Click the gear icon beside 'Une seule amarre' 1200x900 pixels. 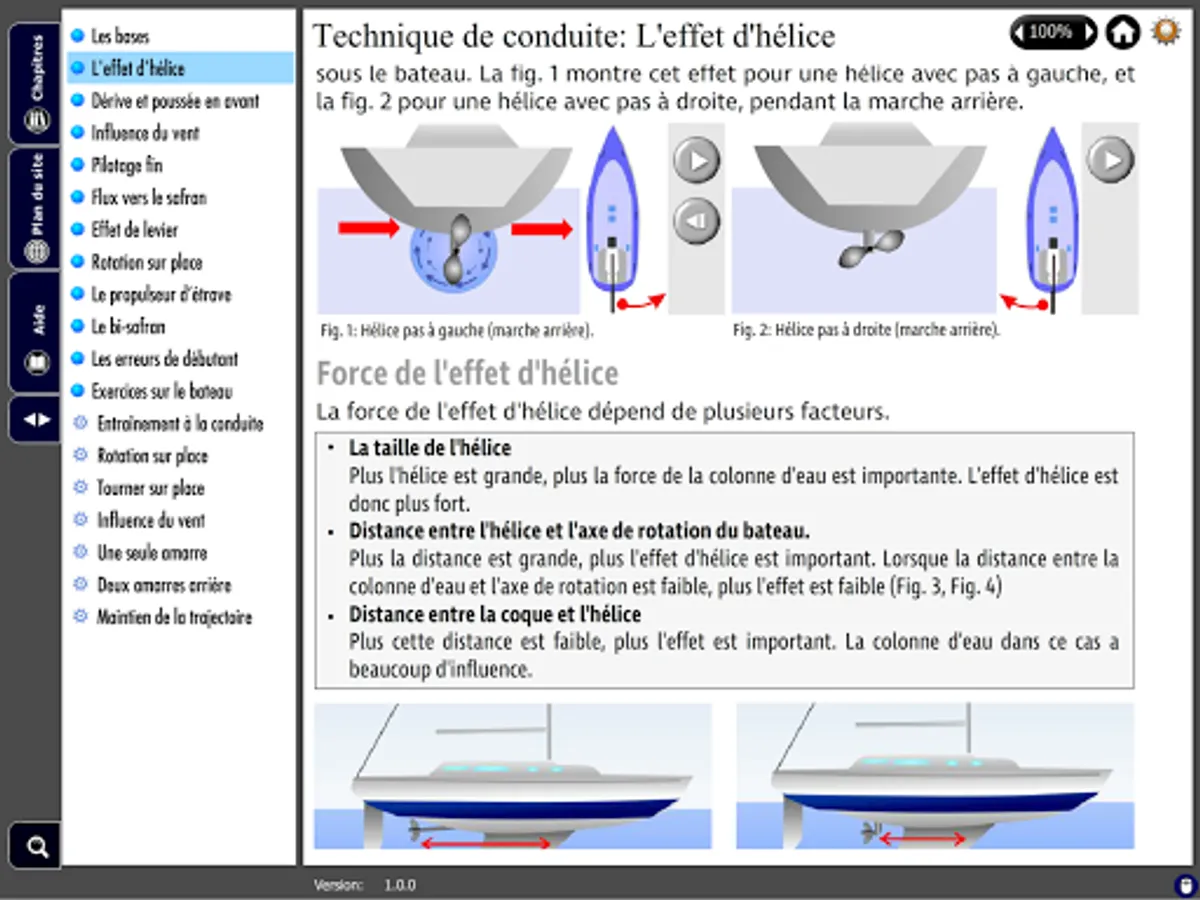coord(80,552)
